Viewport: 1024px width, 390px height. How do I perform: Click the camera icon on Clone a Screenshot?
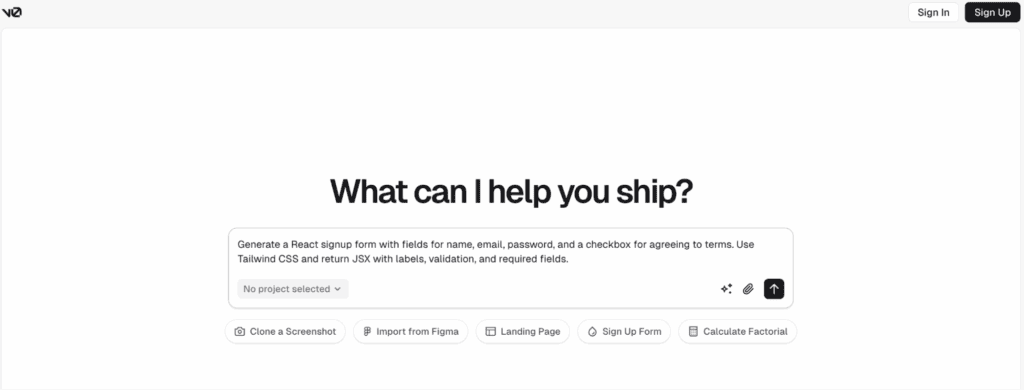point(240,332)
